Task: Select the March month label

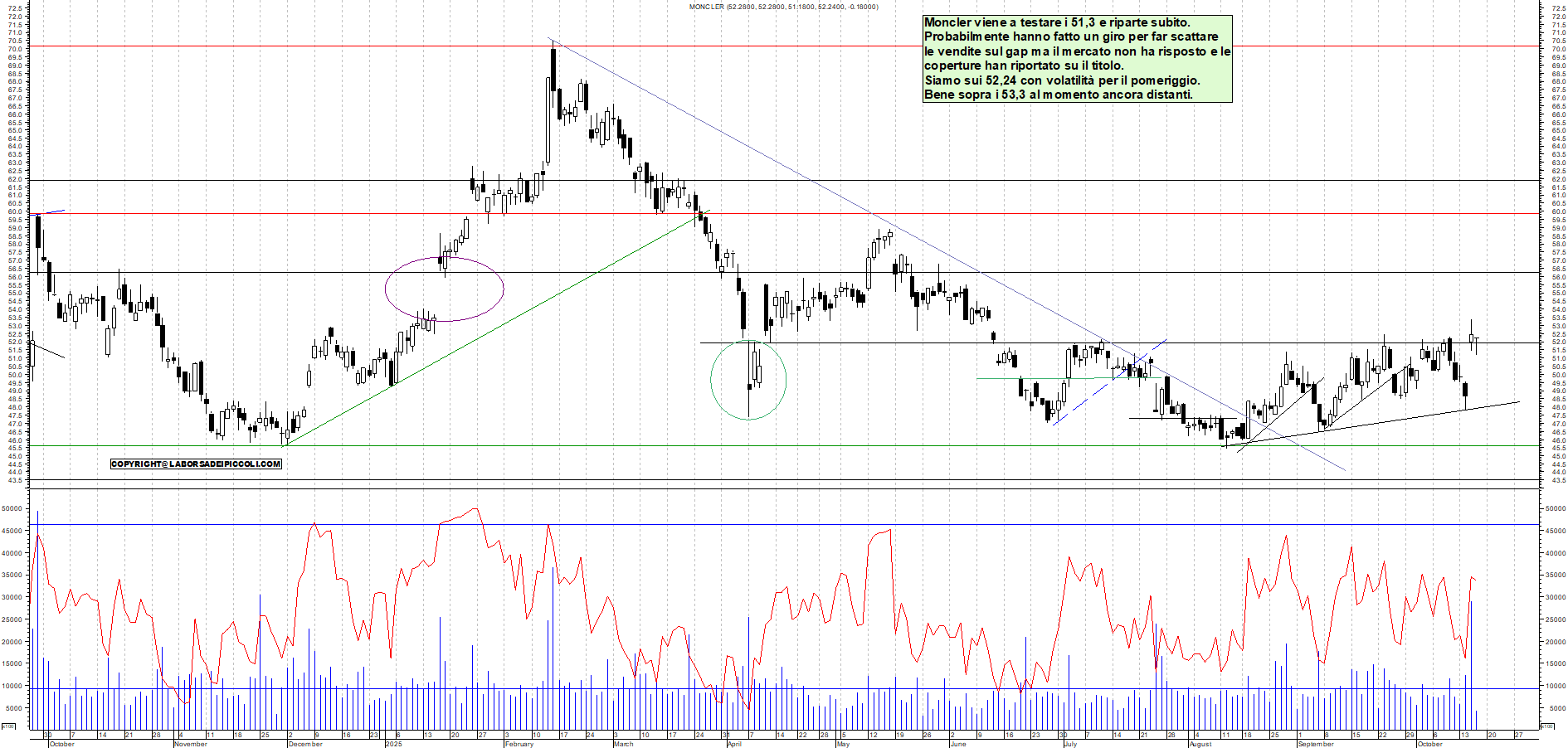Action: coord(623,744)
